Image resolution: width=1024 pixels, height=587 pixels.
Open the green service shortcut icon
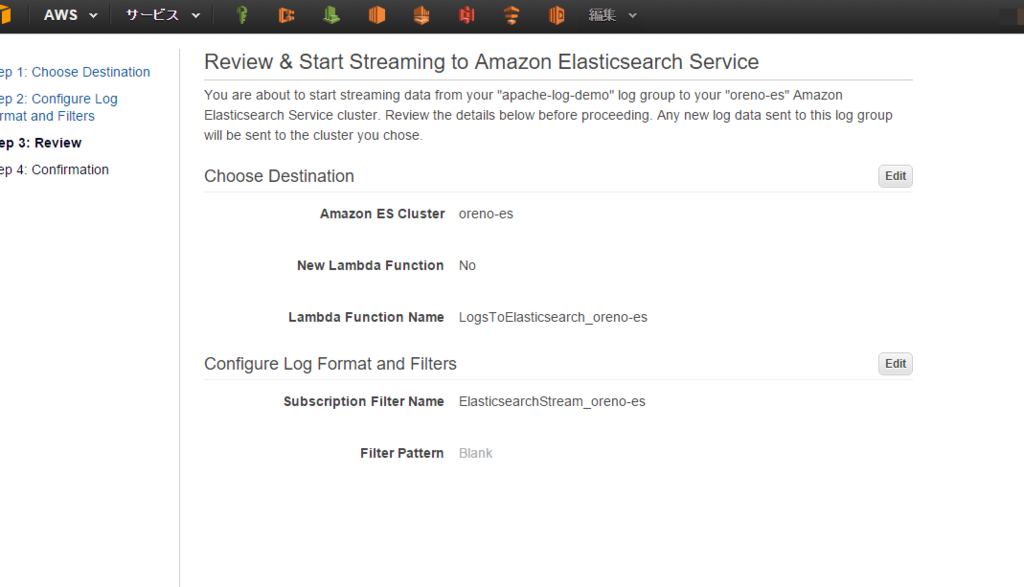coord(332,15)
